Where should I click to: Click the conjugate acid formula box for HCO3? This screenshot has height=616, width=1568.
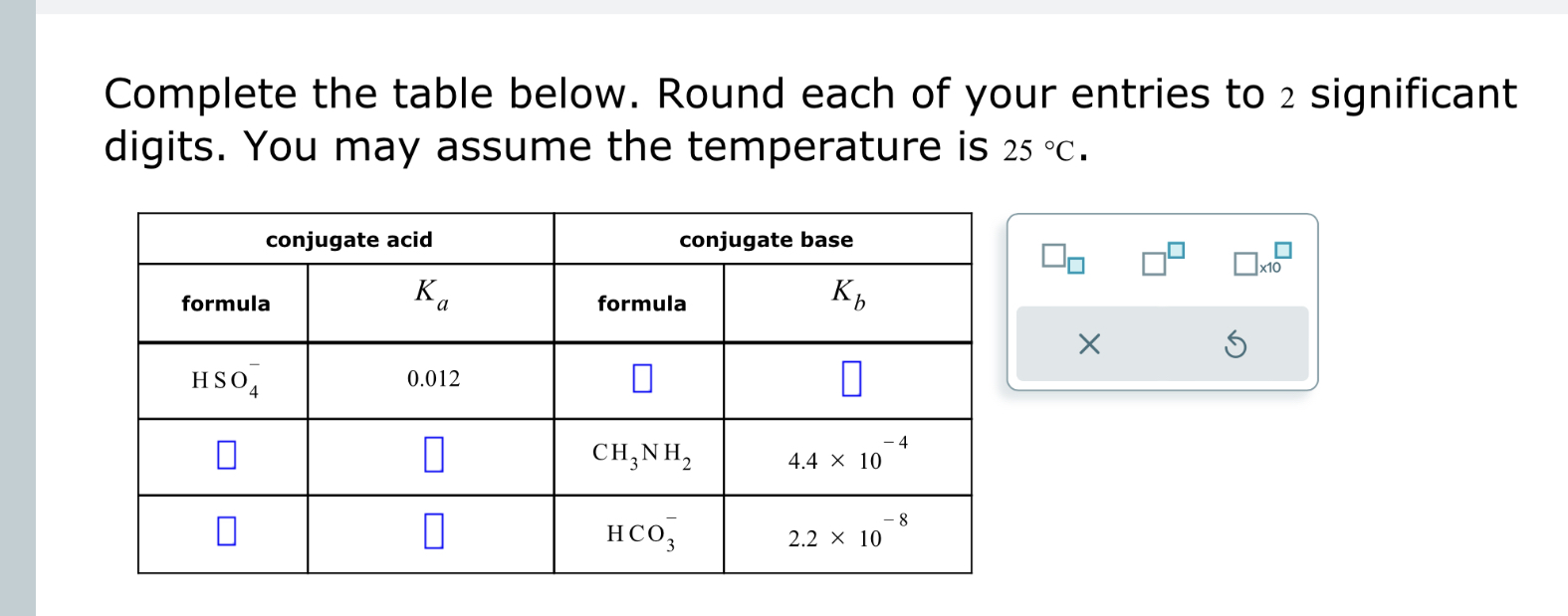tap(225, 532)
